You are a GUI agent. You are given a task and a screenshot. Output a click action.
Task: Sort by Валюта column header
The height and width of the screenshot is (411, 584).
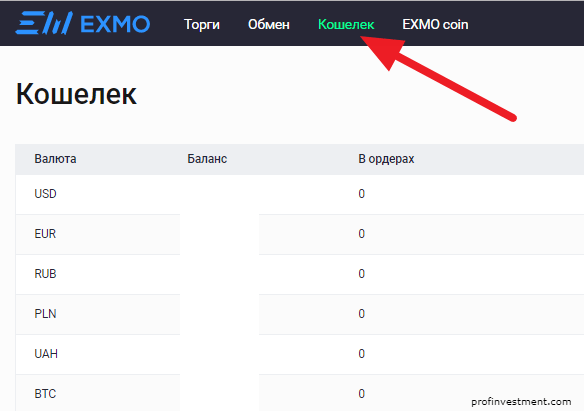pyautogui.click(x=55, y=159)
